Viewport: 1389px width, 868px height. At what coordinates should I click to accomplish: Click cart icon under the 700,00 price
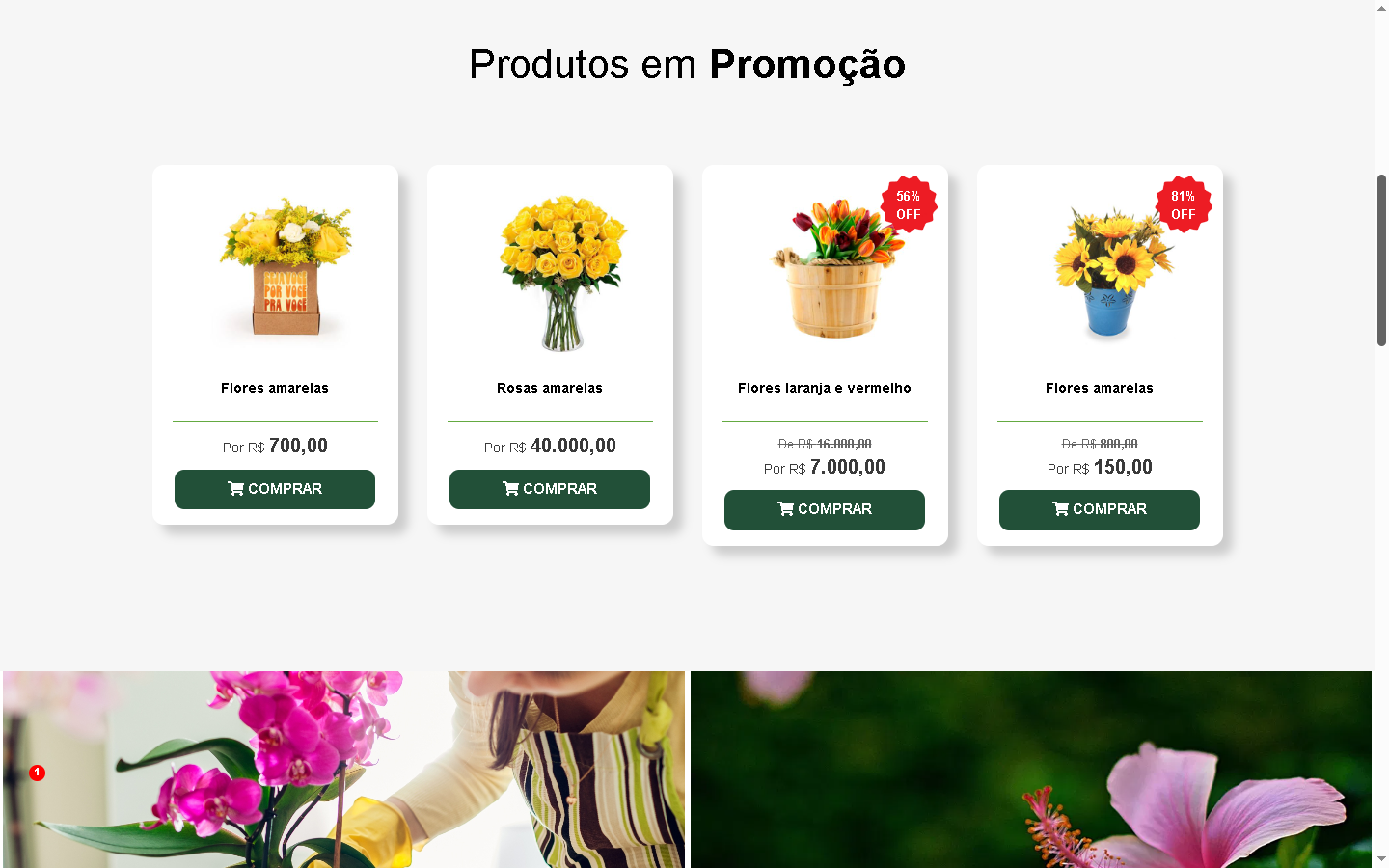[235, 489]
